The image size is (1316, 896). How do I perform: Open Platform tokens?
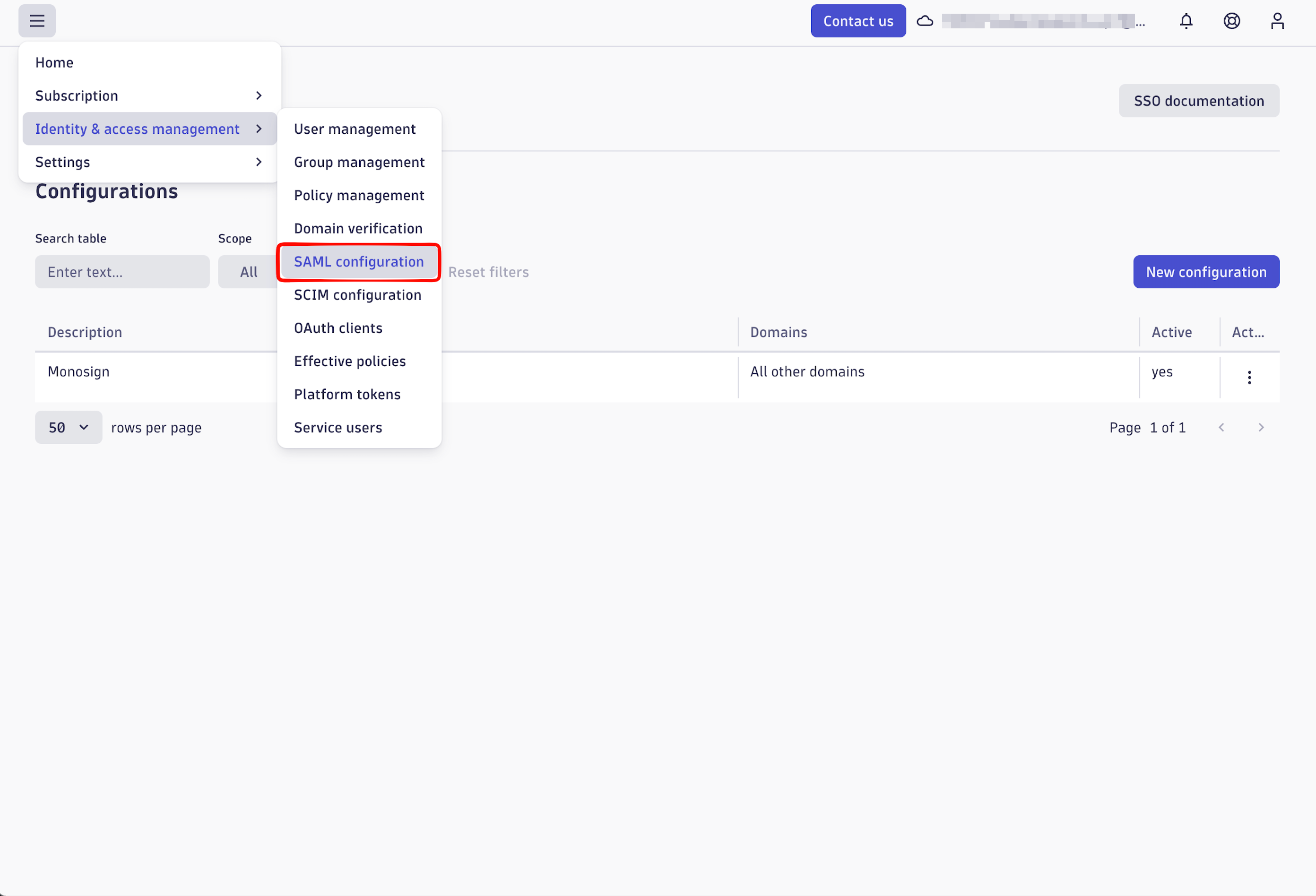pos(359,394)
